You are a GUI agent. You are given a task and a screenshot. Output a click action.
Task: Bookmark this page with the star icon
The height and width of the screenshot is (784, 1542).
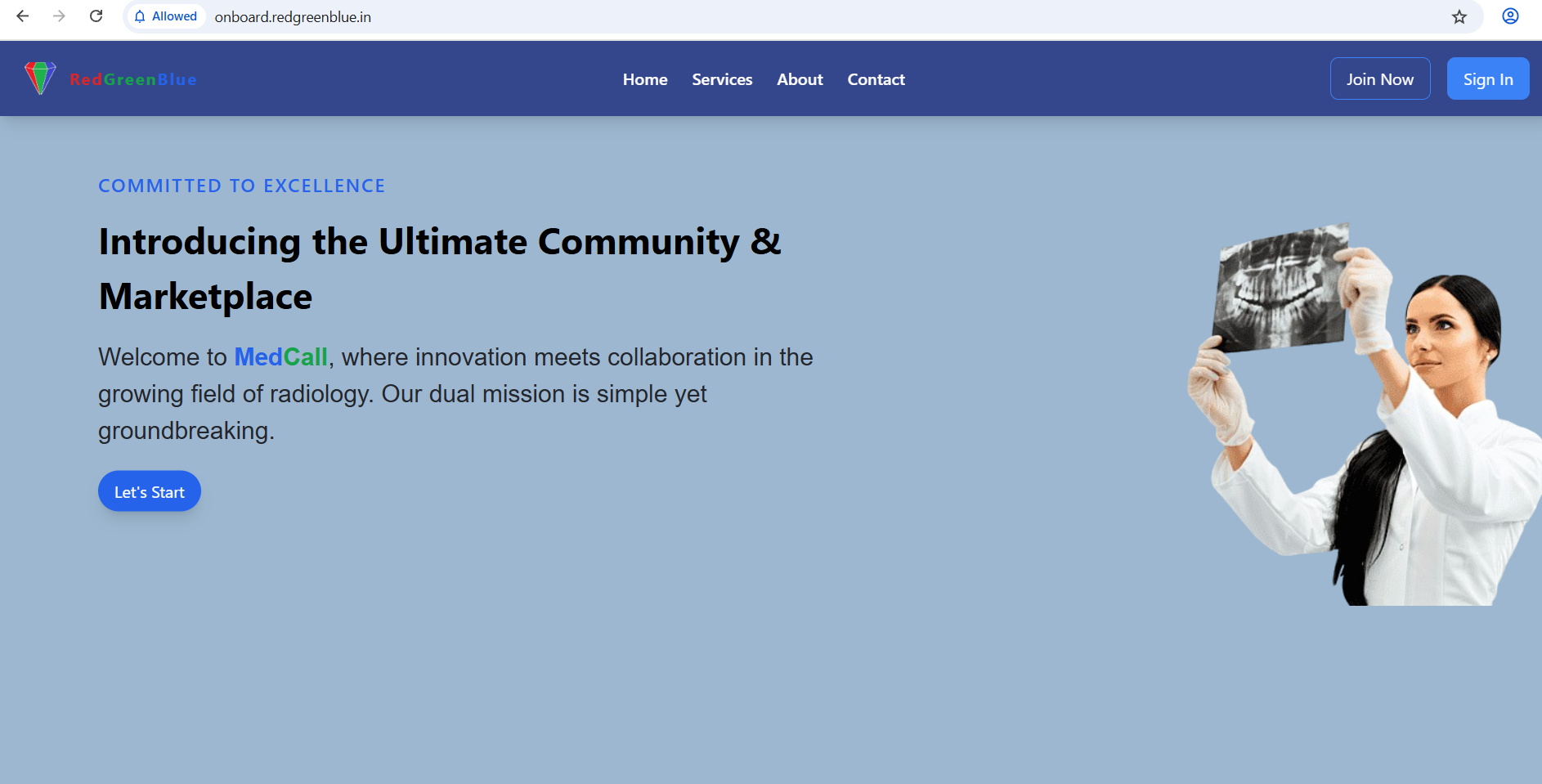[1459, 16]
